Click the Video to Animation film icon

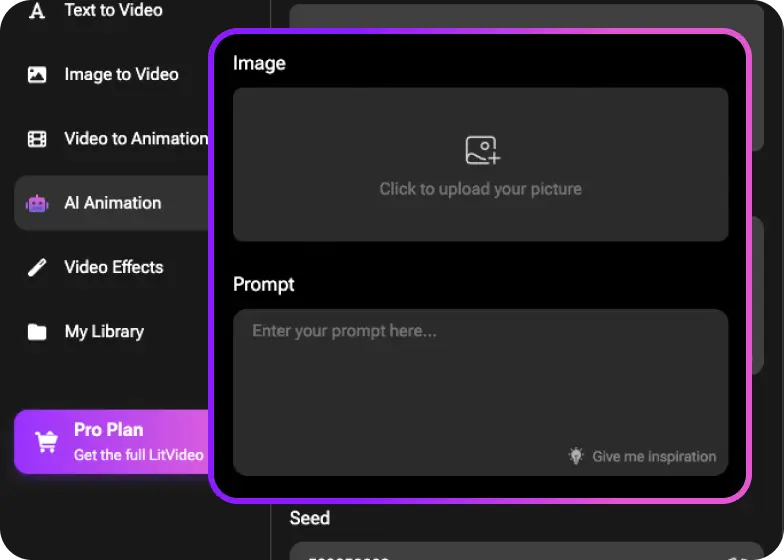[37, 139]
